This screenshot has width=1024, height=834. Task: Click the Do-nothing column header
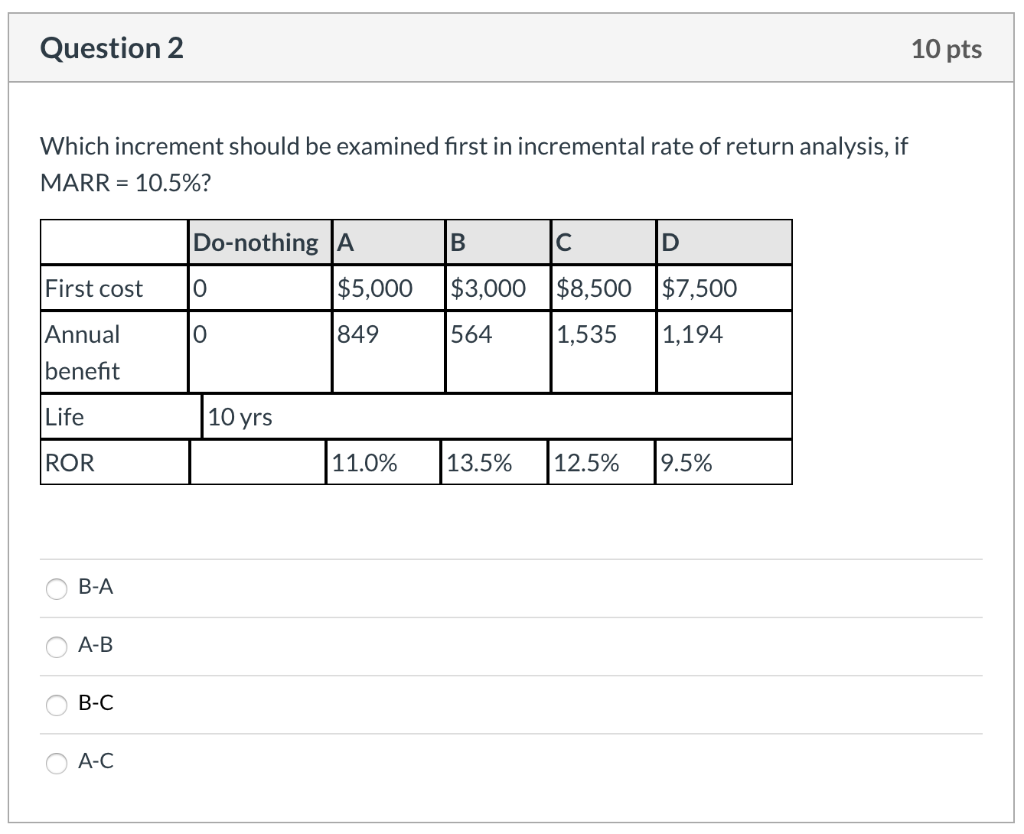point(260,242)
